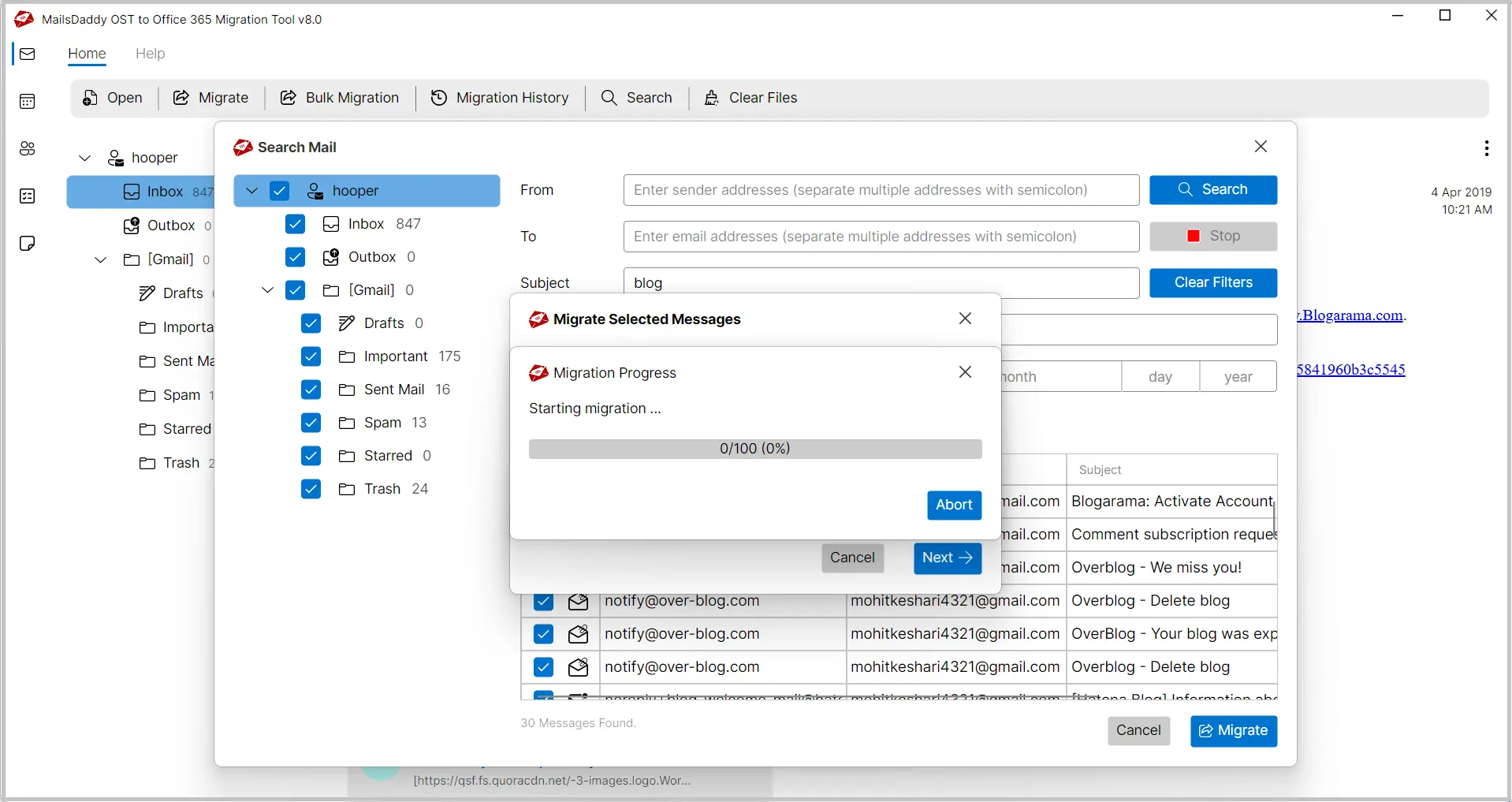Select the Home tab
The image size is (1512, 802).
[87, 54]
